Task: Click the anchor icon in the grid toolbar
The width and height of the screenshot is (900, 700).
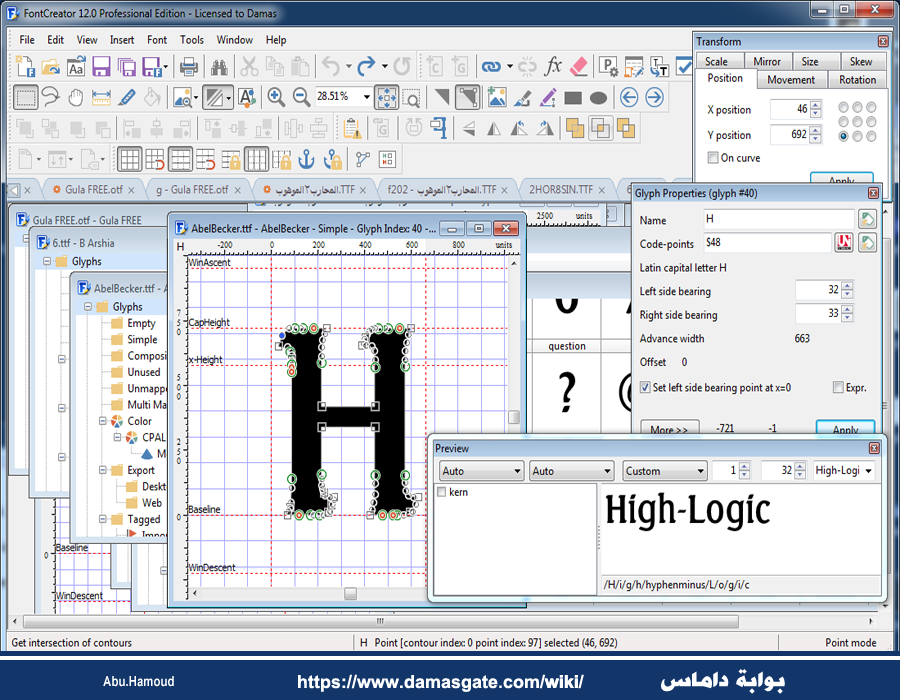Action: (x=307, y=159)
